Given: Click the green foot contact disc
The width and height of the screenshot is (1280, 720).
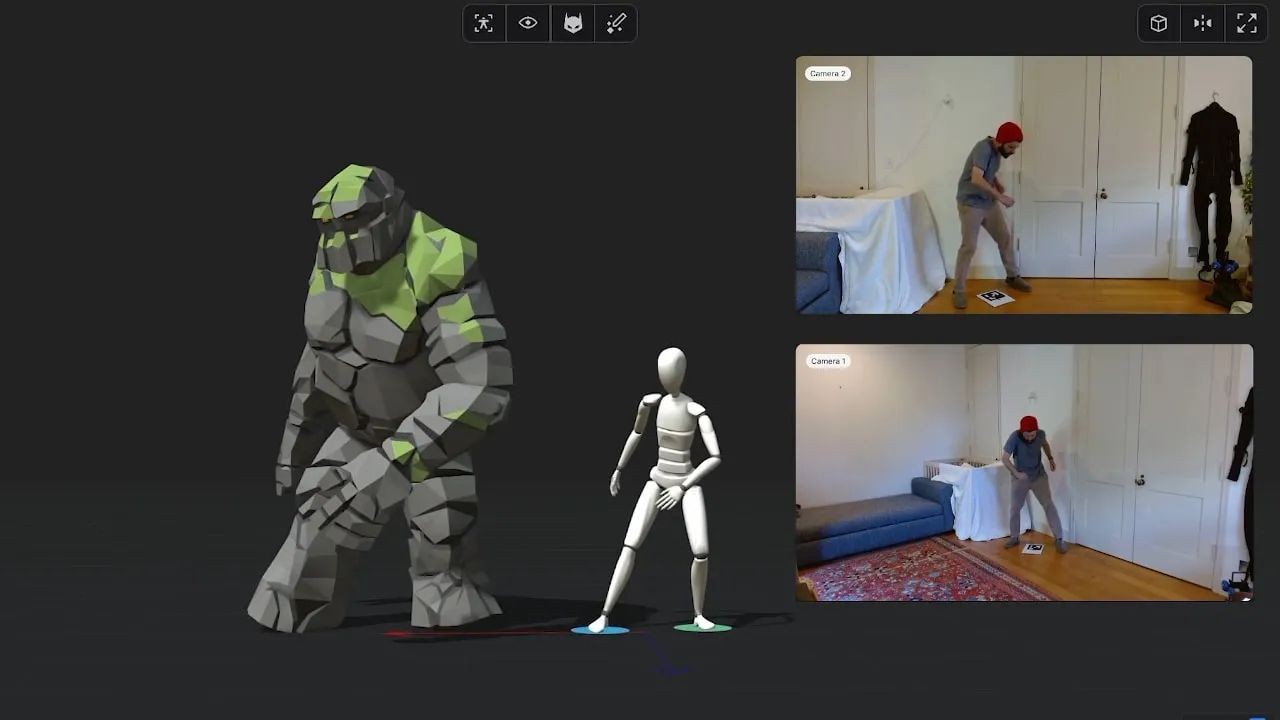Looking at the screenshot, I should click(702, 628).
